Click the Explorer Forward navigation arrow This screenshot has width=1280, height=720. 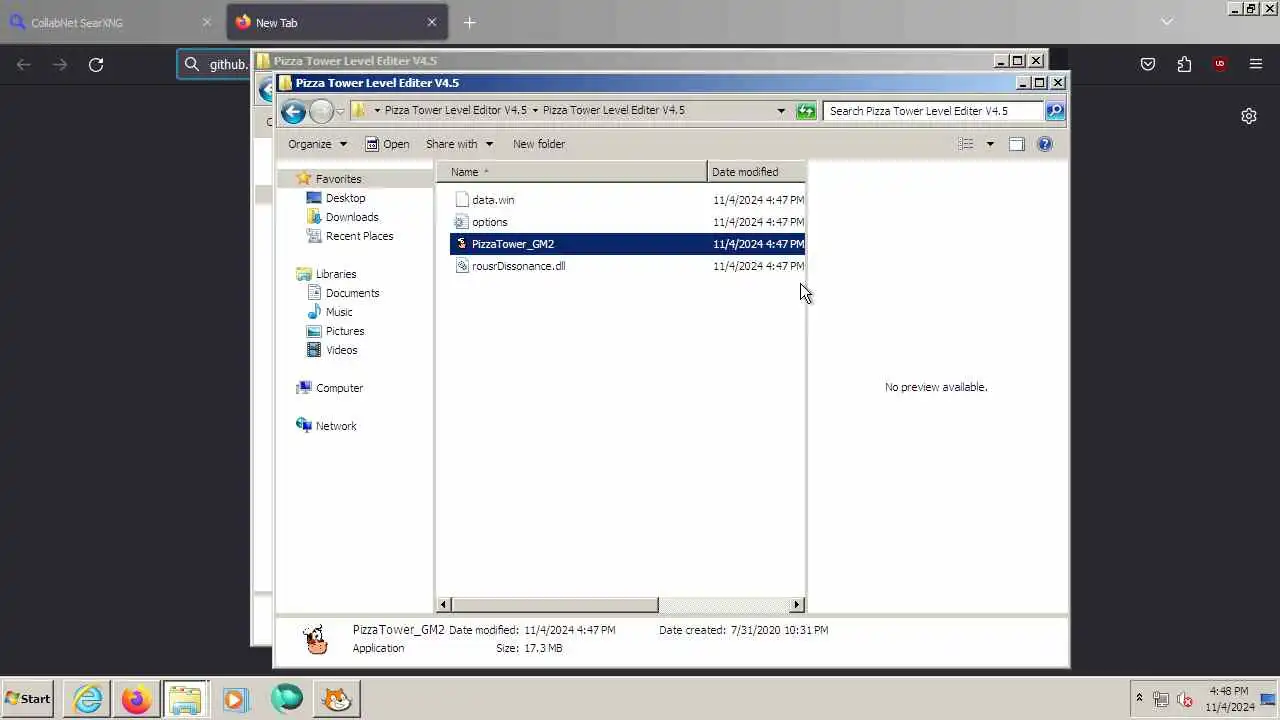[x=321, y=111]
